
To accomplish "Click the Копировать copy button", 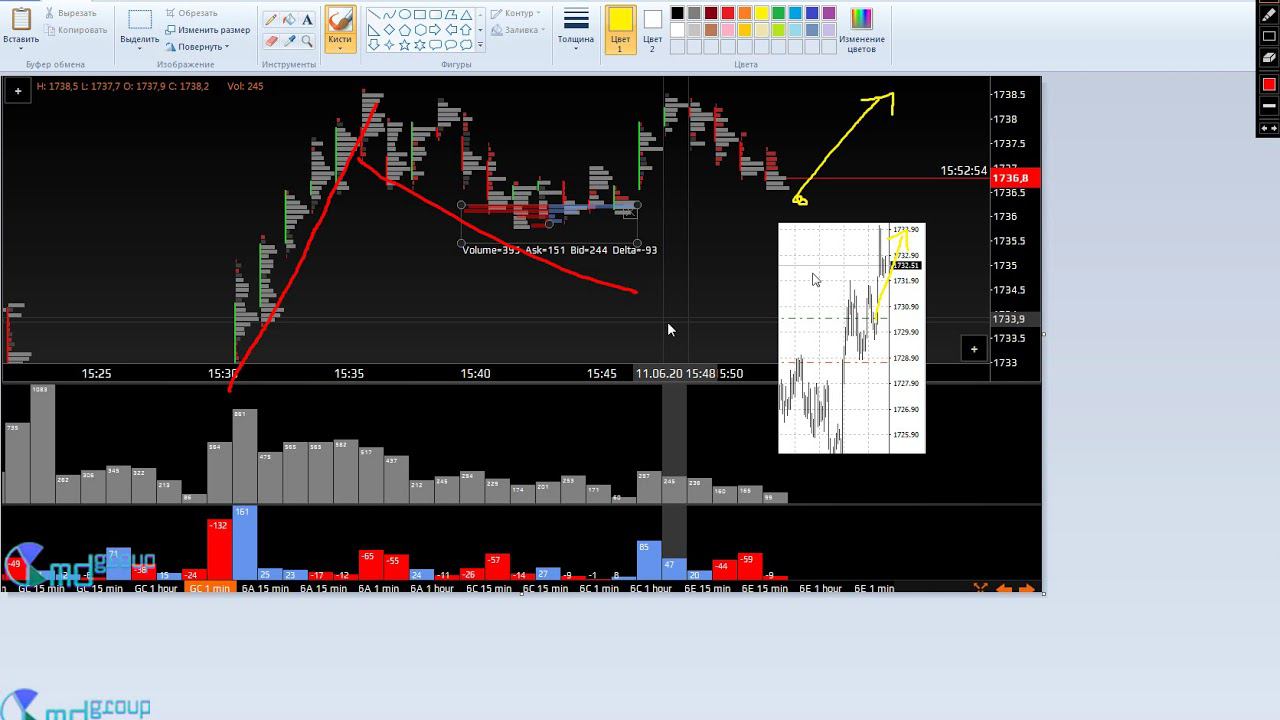I will pyautogui.click(x=75, y=30).
